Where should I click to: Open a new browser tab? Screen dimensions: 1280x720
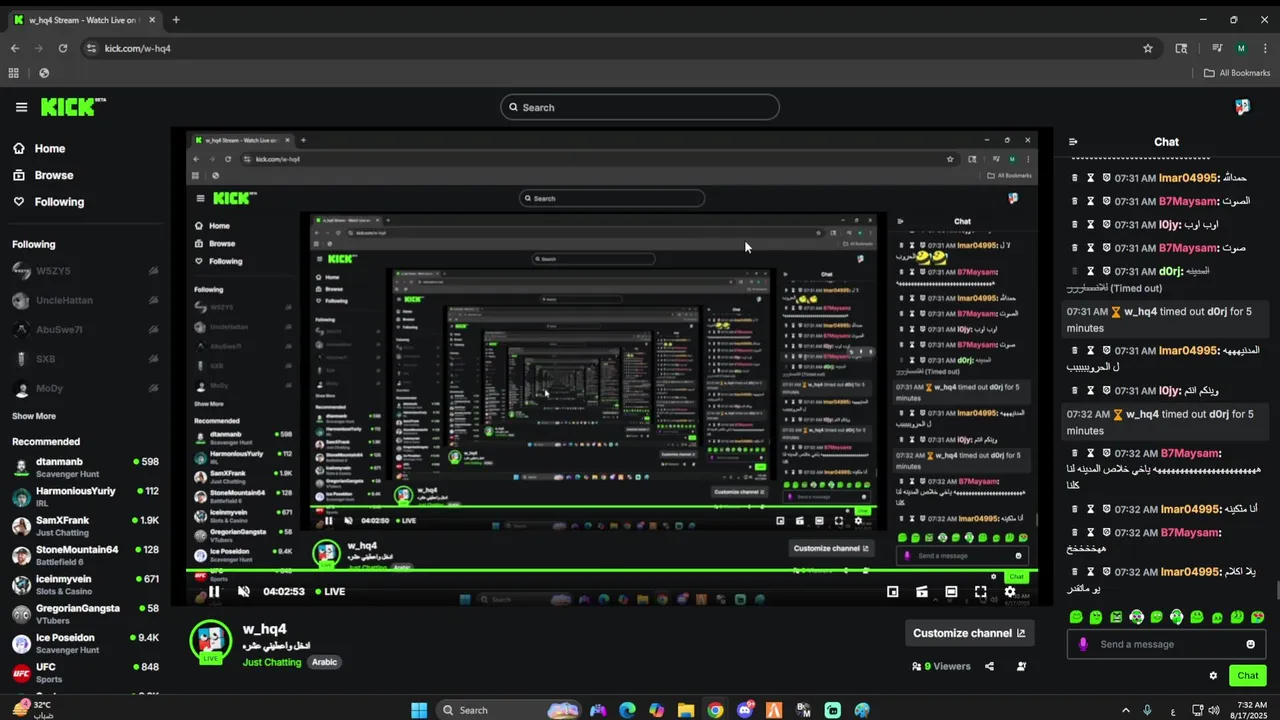point(176,20)
